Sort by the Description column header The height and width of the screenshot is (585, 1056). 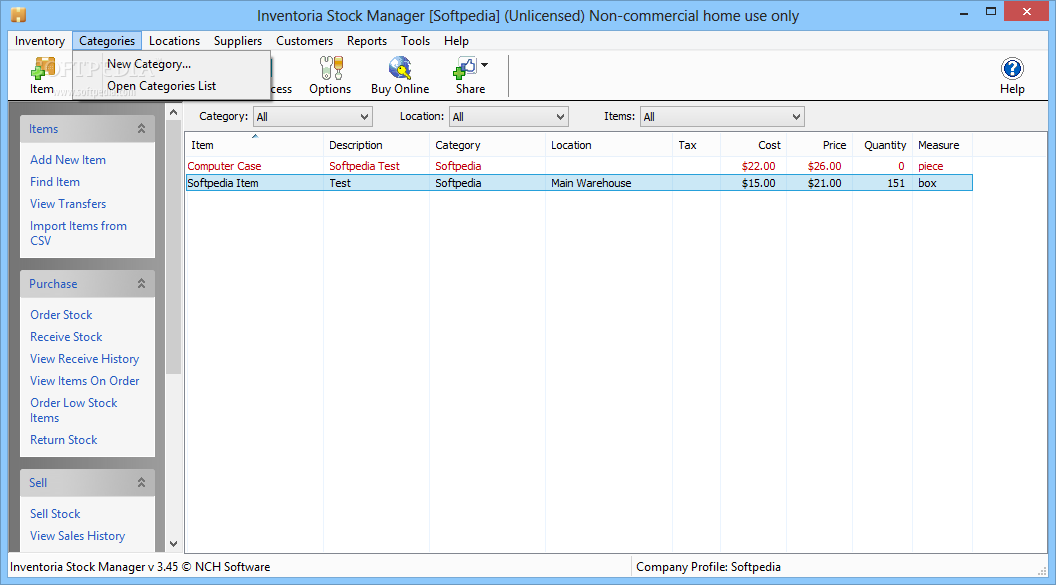coord(376,145)
